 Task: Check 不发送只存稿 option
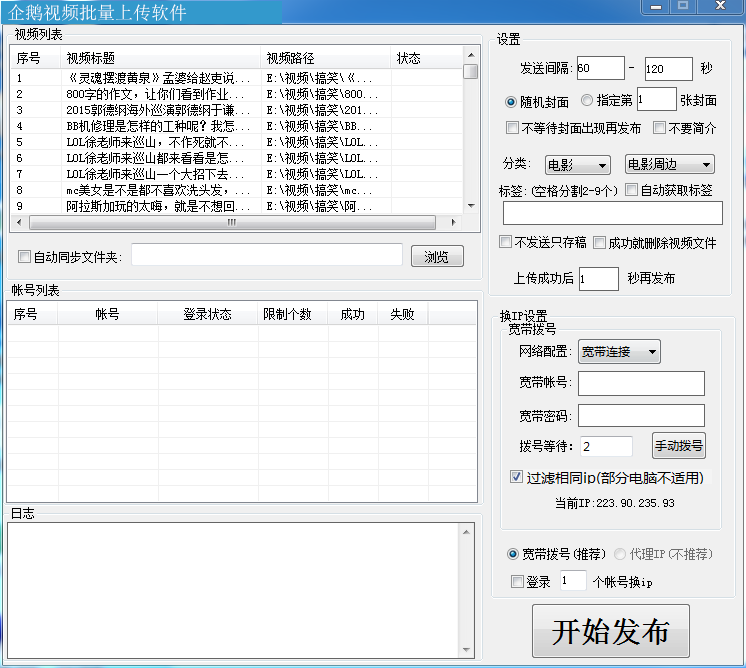[505, 242]
